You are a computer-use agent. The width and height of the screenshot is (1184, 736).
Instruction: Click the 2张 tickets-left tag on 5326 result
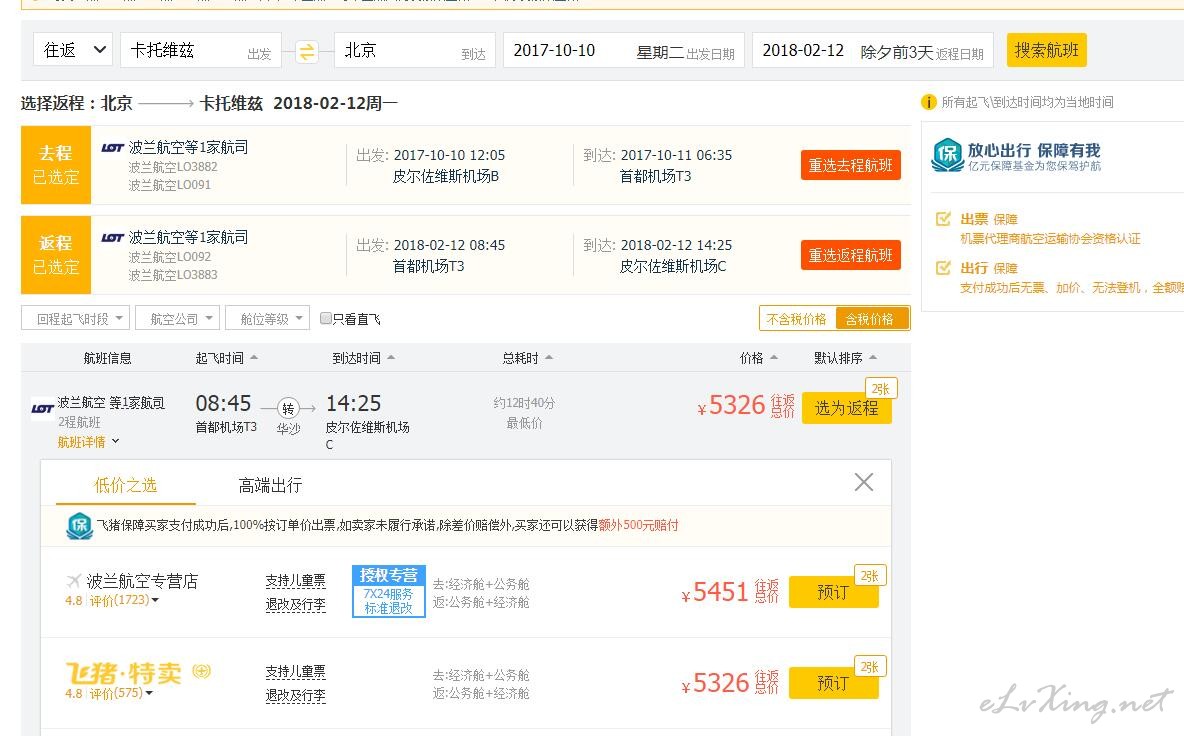tap(880, 389)
